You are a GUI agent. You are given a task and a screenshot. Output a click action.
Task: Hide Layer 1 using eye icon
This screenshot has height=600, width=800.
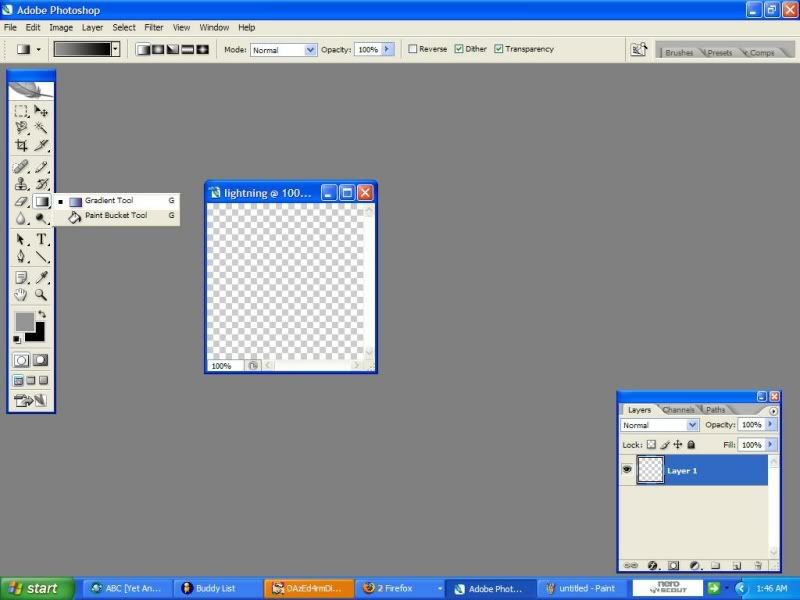point(627,469)
